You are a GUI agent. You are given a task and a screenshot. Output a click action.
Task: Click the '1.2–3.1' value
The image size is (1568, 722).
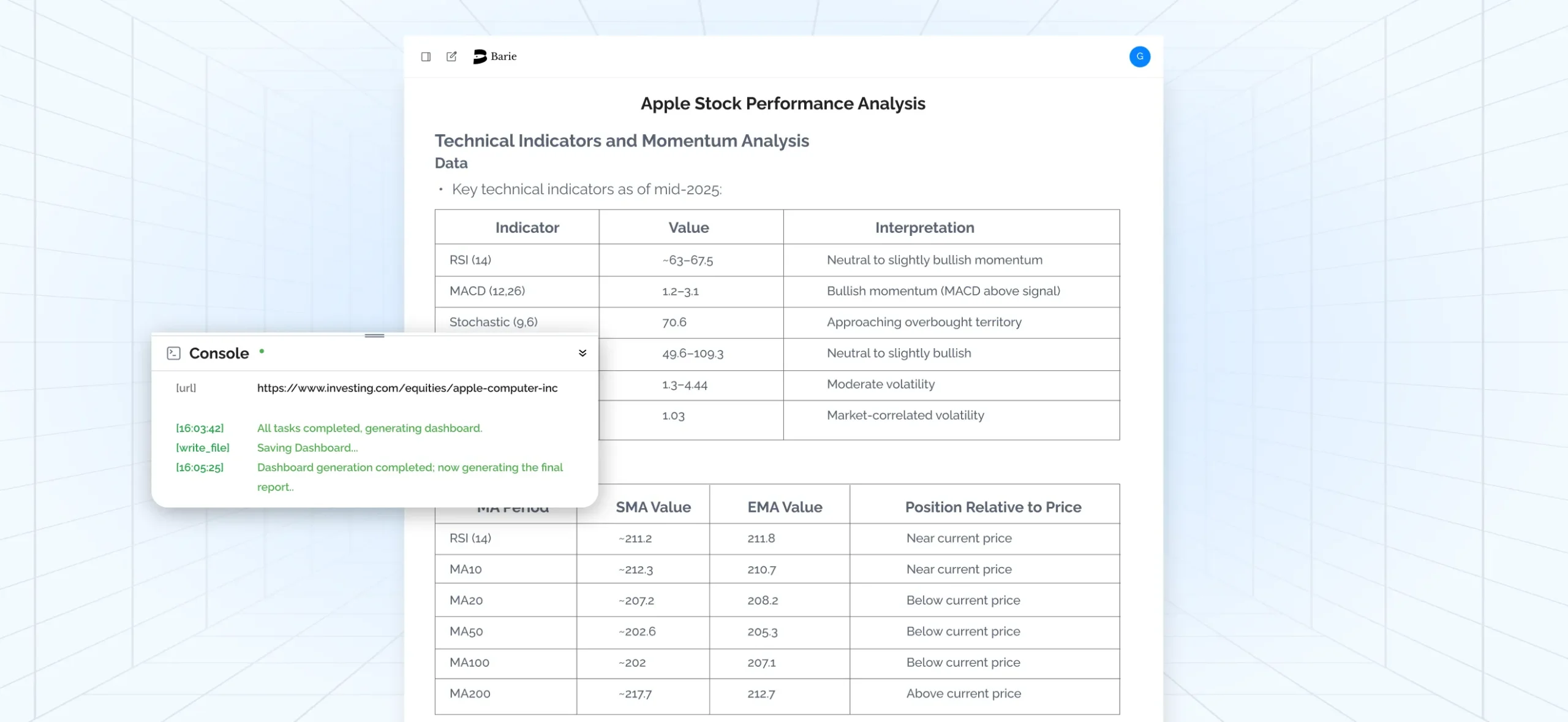point(680,291)
